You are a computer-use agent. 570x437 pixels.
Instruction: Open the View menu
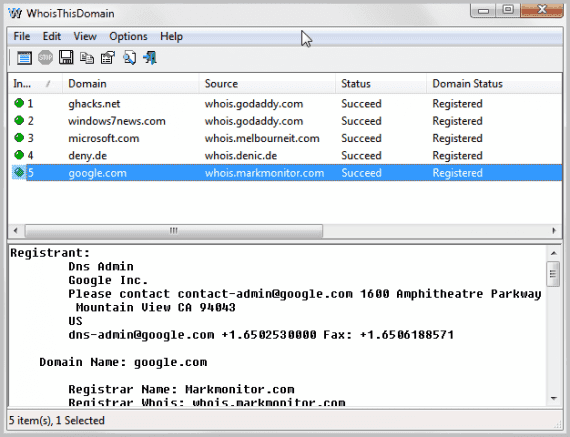coord(85,36)
